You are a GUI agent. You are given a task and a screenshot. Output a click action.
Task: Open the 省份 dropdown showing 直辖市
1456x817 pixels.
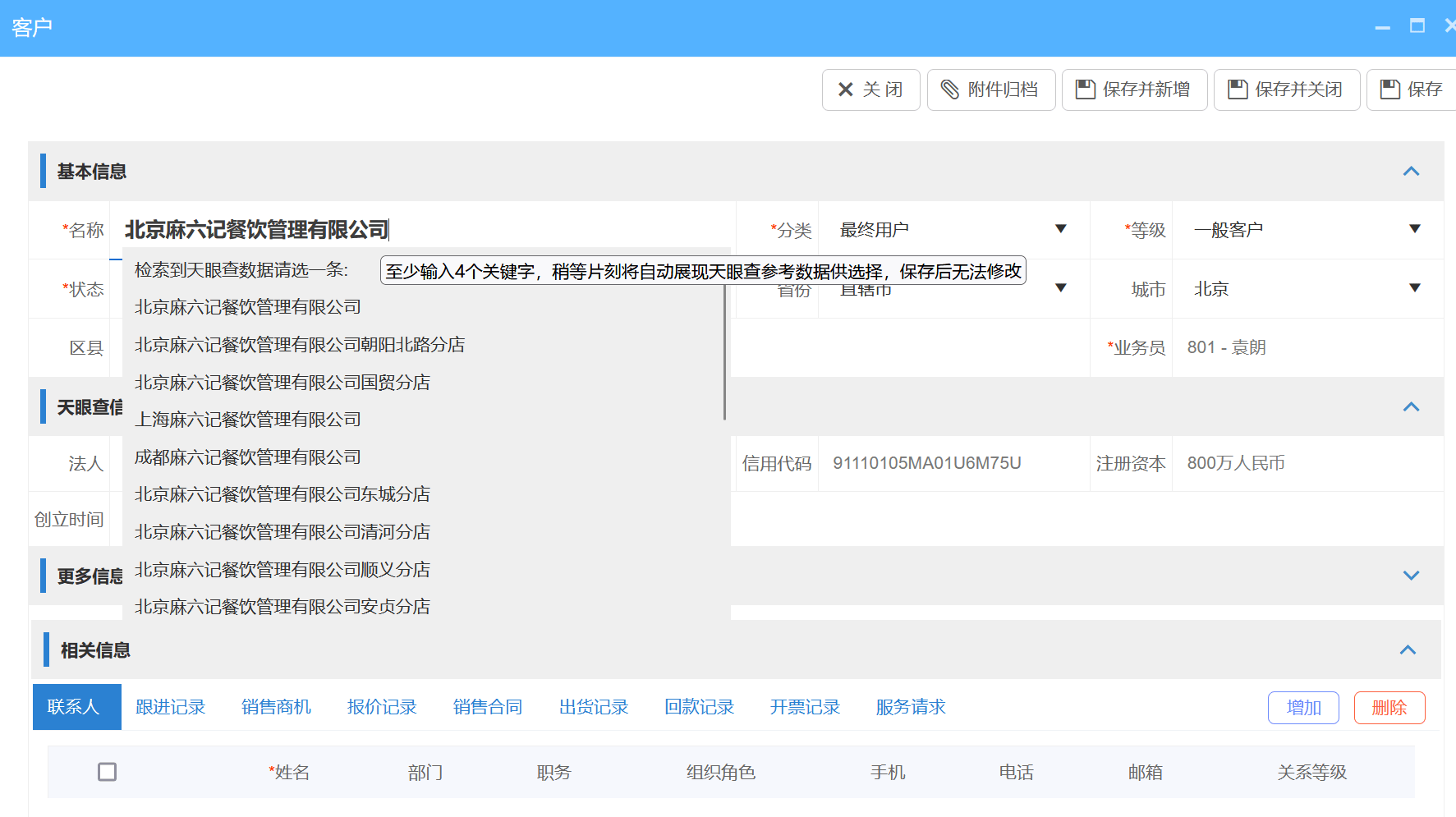pos(1061,288)
